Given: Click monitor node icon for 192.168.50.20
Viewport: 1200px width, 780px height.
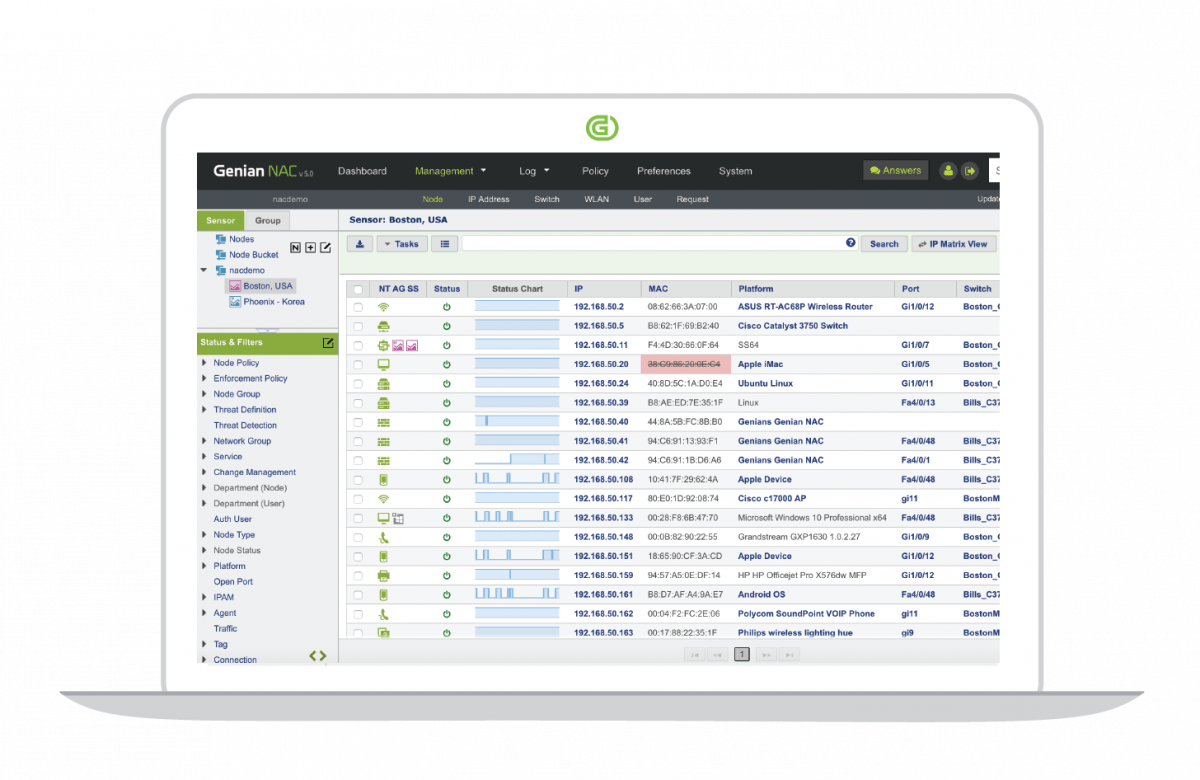Looking at the screenshot, I should coord(383,364).
